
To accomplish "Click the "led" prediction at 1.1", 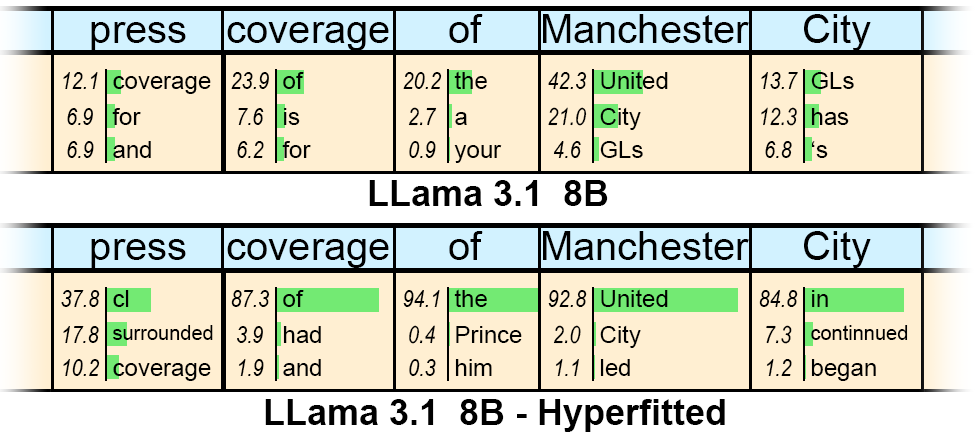I will pyautogui.click(x=615, y=368).
